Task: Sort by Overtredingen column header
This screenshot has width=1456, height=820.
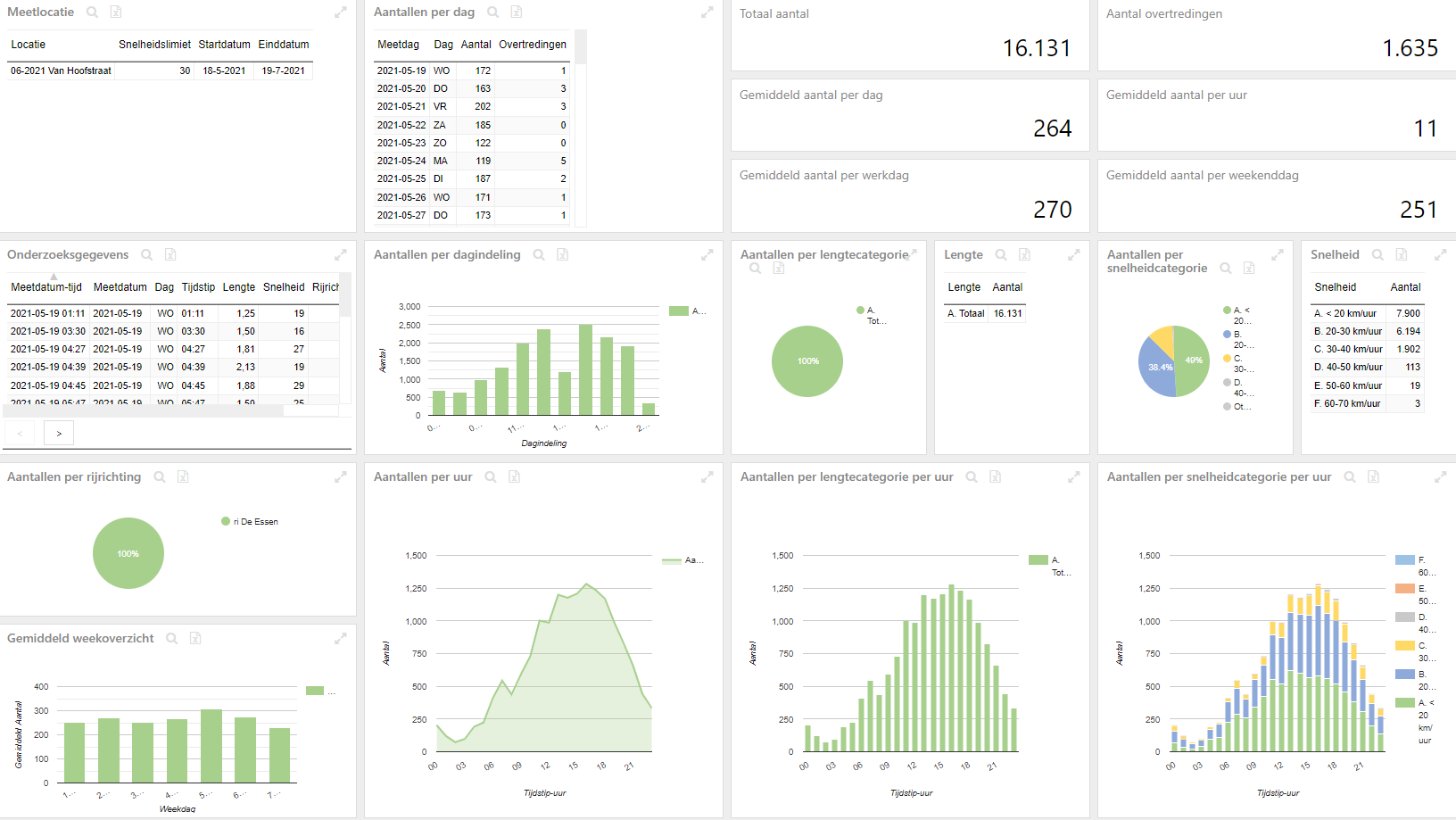Action: coord(533,45)
